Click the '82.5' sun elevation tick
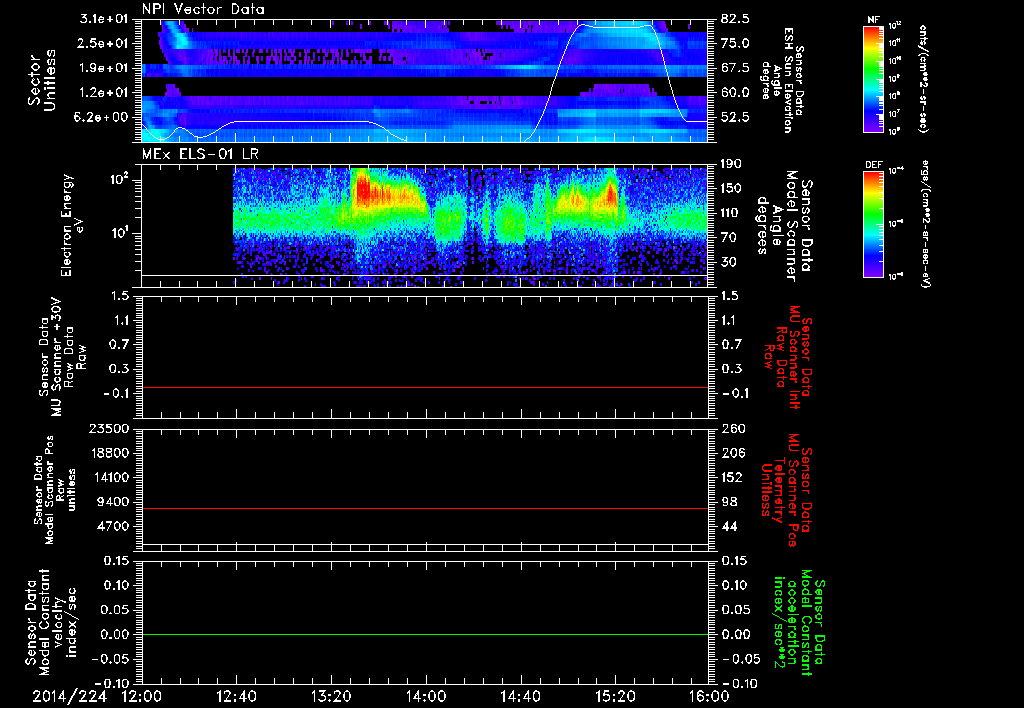This screenshot has width=1024, height=708. [x=735, y=19]
